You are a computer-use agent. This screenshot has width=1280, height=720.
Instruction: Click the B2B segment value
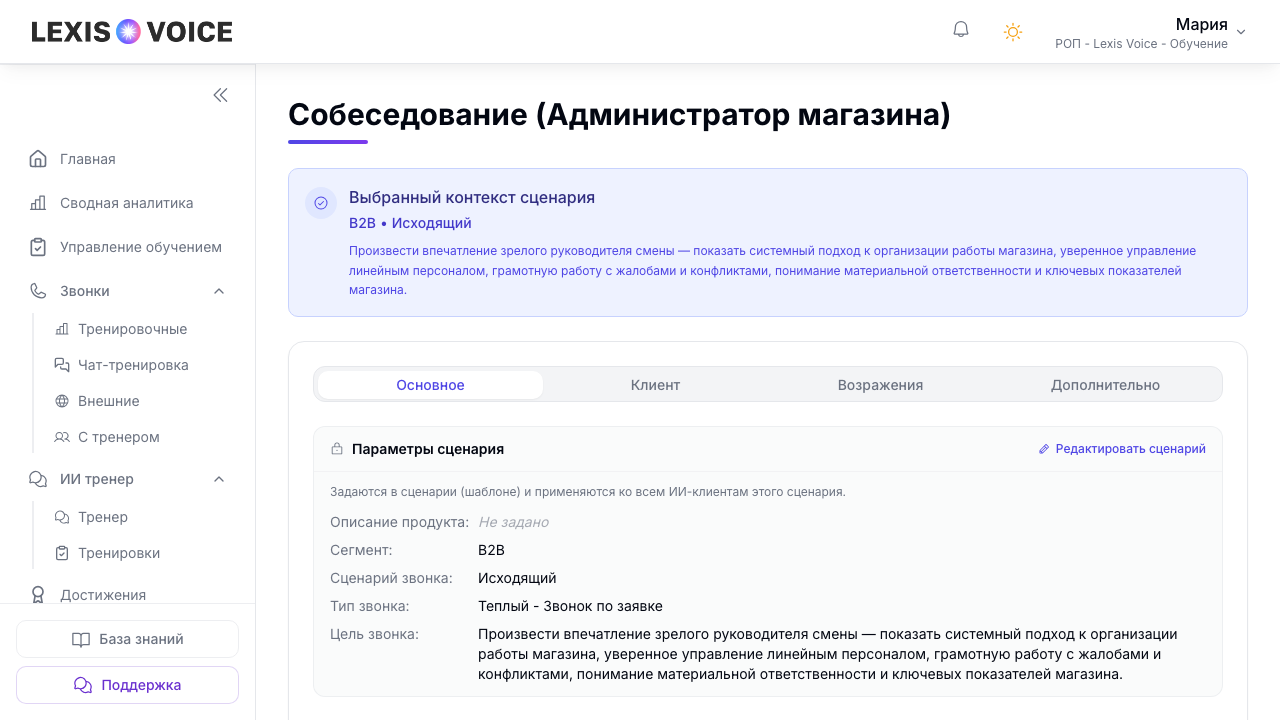pos(491,550)
